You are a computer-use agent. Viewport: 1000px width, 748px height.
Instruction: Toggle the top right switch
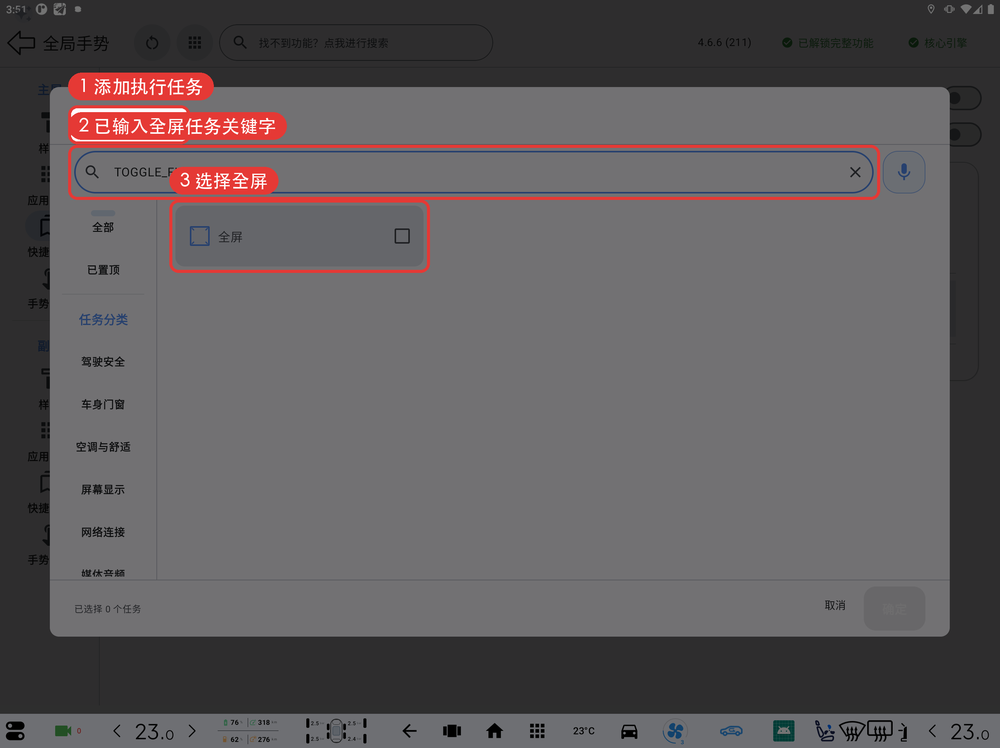pos(963,99)
